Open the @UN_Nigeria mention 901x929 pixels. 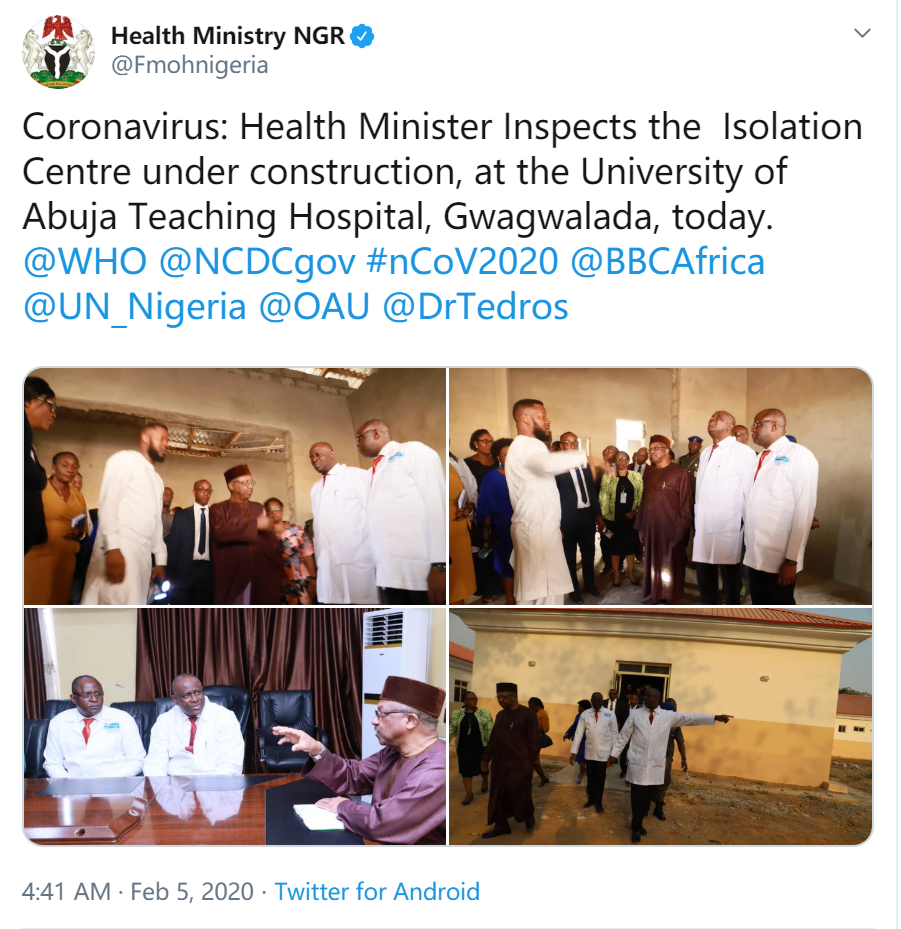pos(134,307)
